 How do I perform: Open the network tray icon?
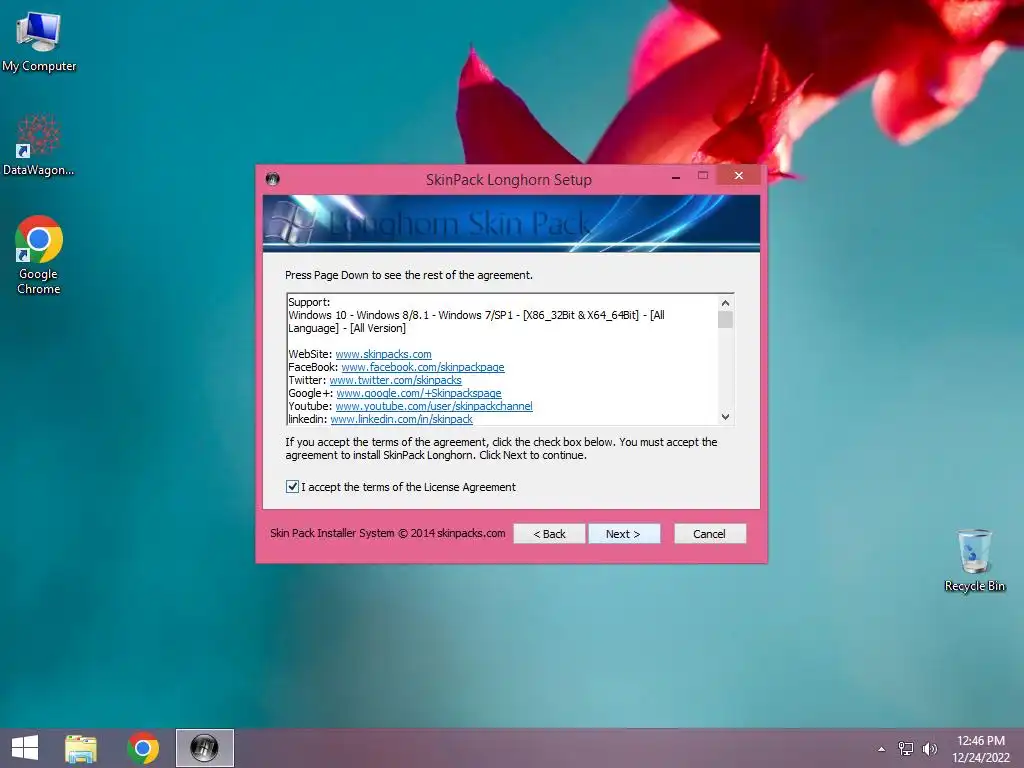click(906, 748)
